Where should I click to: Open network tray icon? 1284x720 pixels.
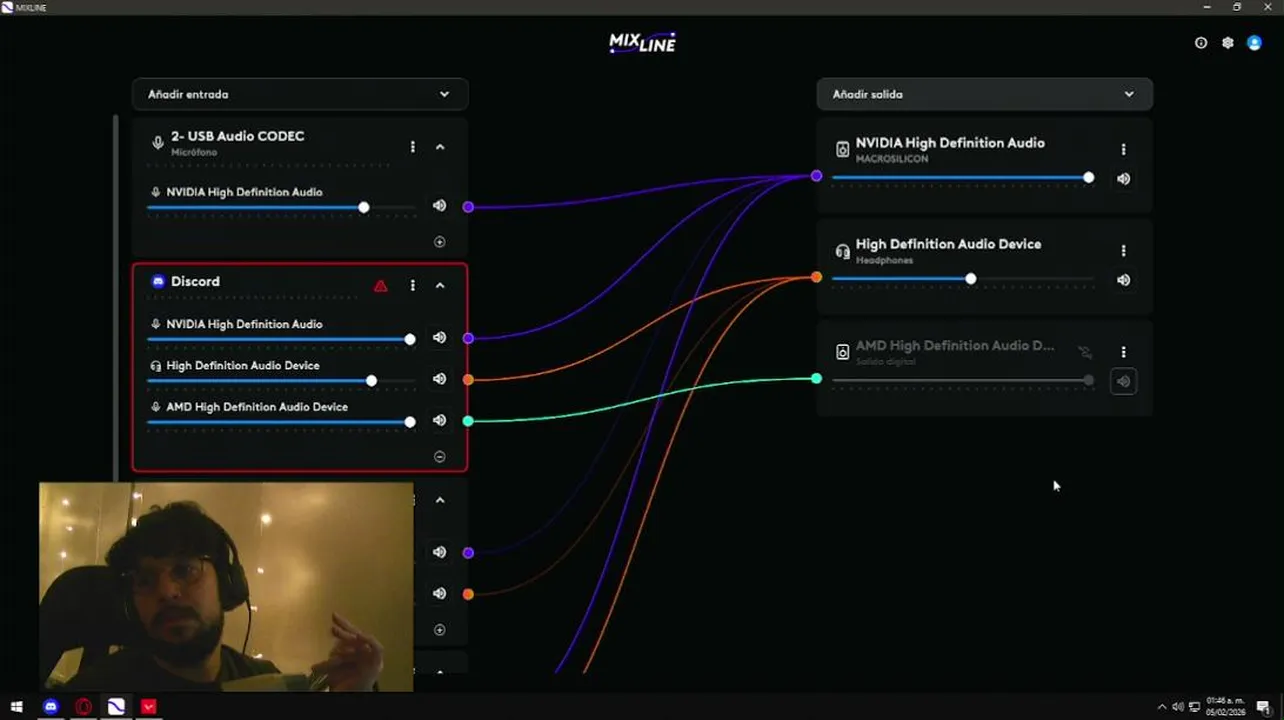(1194, 707)
